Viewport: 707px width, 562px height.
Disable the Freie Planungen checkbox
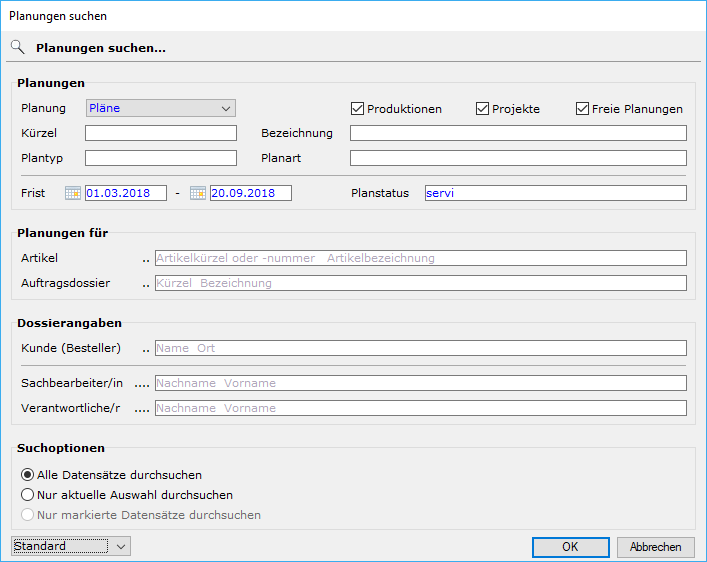tap(582, 109)
